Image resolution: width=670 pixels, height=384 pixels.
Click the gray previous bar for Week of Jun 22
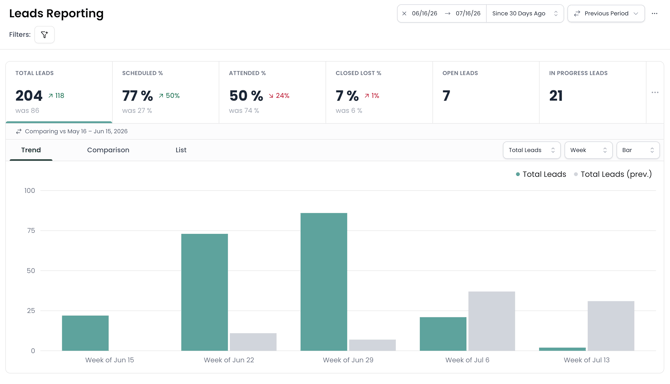[x=253, y=342]
